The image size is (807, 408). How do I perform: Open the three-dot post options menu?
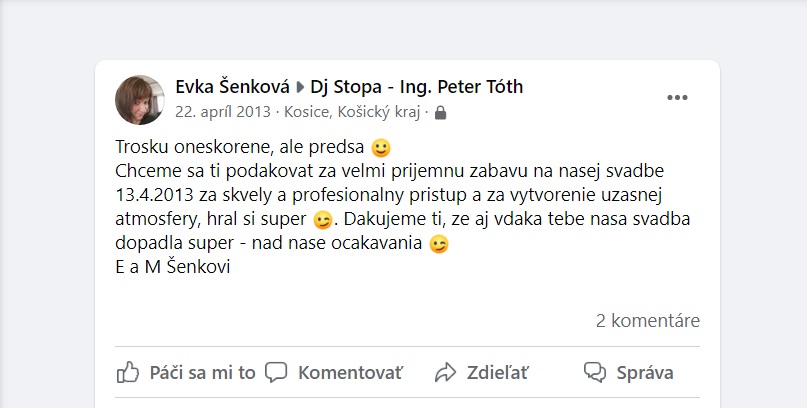[x=678, y=97]
